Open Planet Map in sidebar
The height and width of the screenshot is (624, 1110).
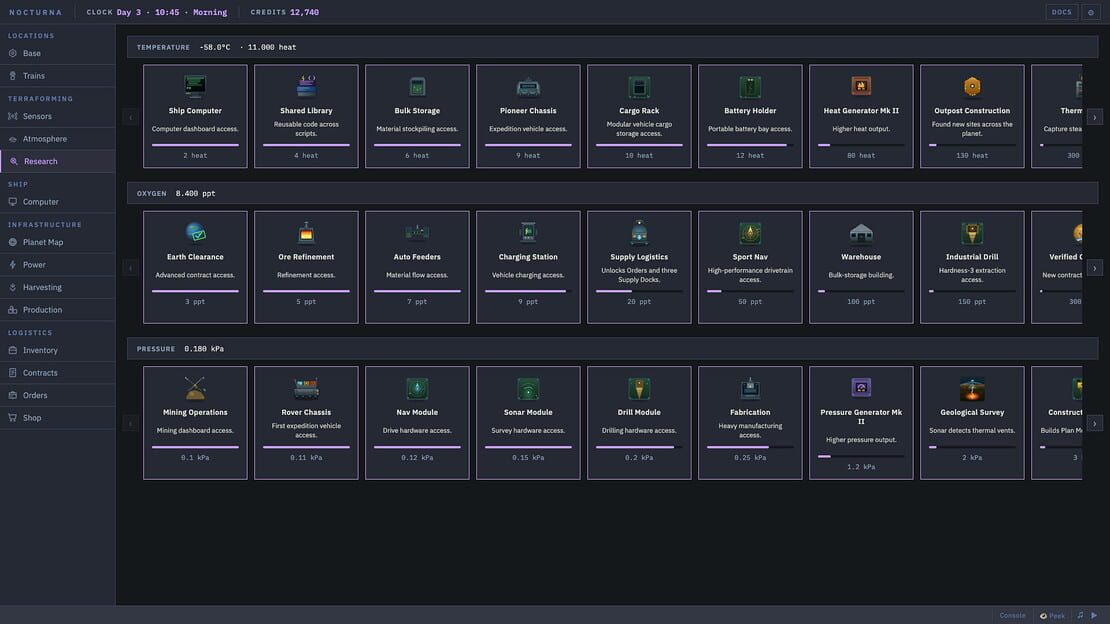tap(57, 242)
